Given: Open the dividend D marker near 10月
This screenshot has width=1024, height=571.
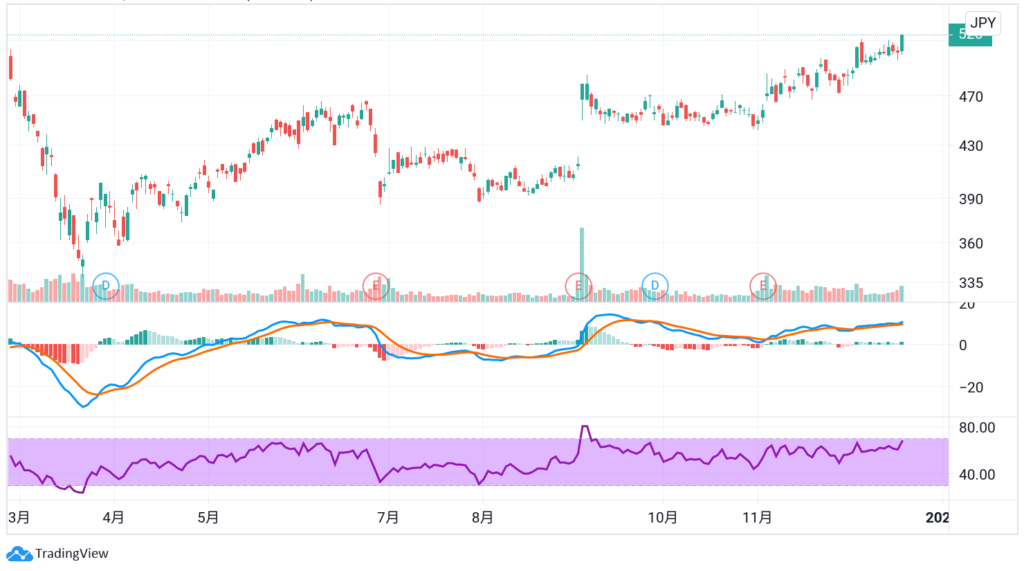Looking at the screenshot, I should [655, 286].
